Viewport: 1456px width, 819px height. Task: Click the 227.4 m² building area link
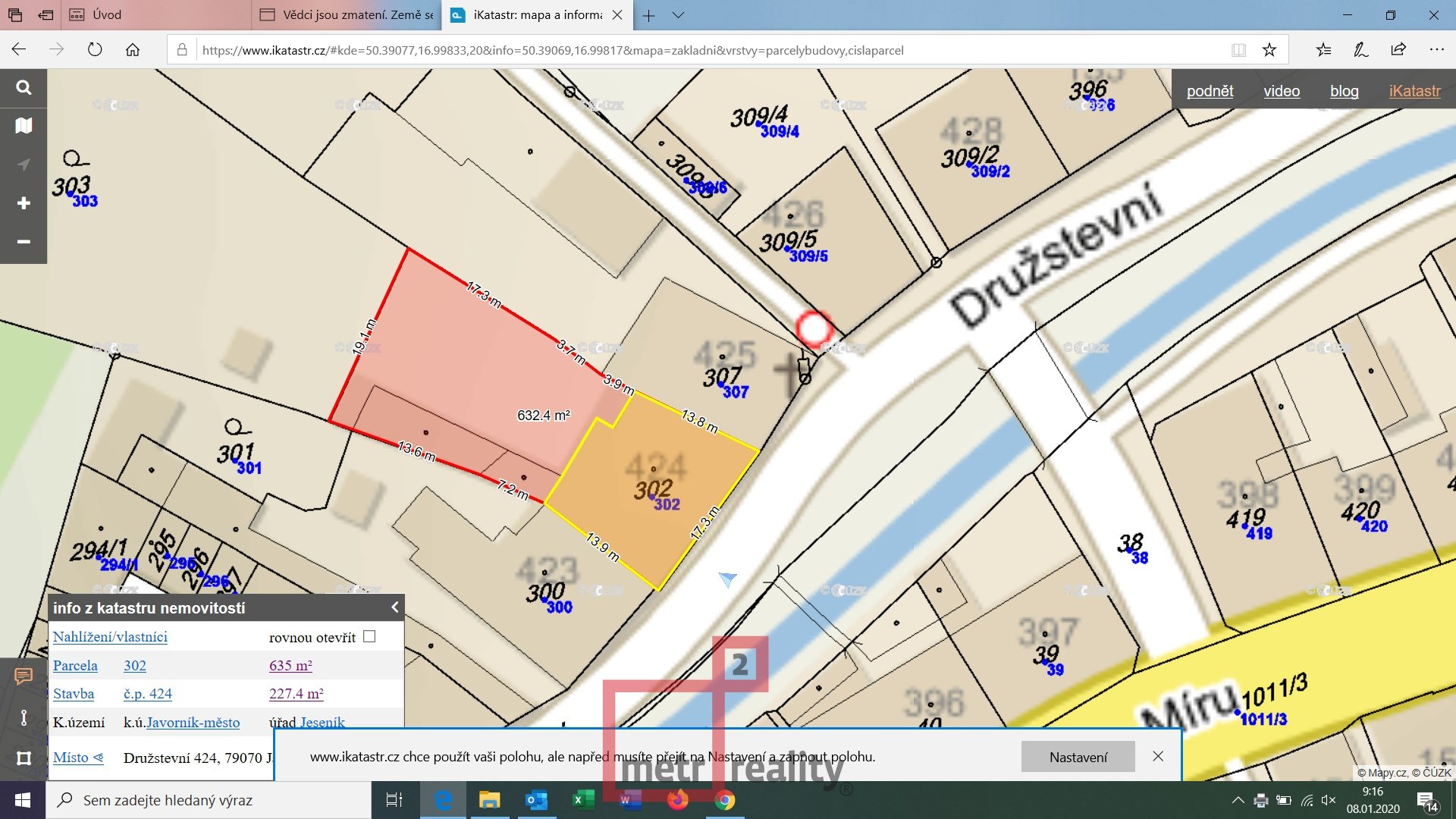(x=297, y=694)
